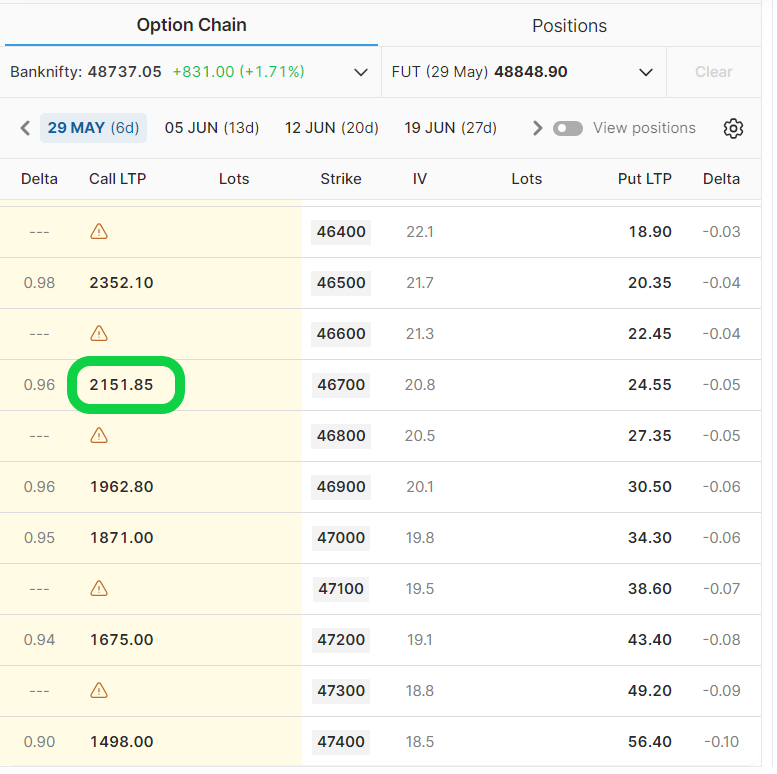Screen dimensions: 777x774
Task: Click the 46800 strike price
Action: (x=341, y=436)
